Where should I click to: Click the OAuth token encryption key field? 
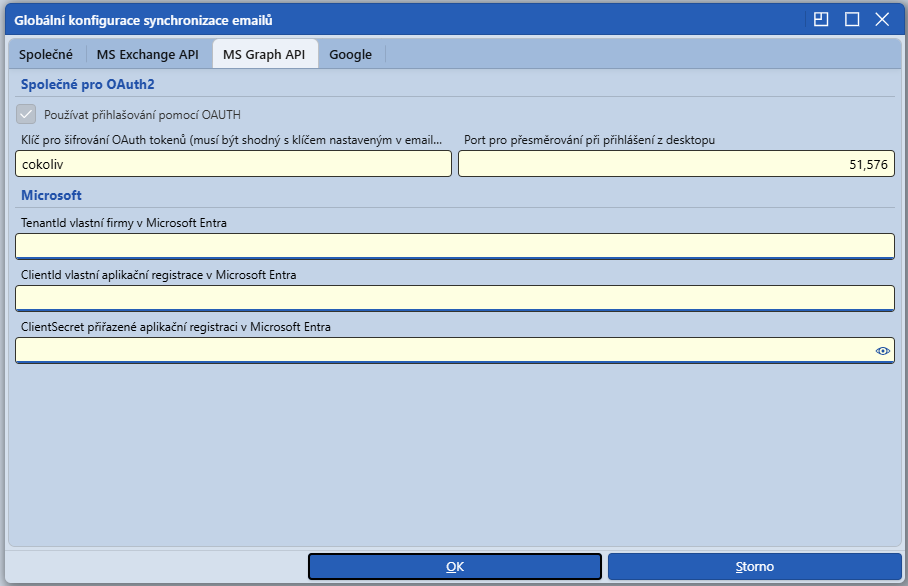pyautogui.click(x=233, y=164)
